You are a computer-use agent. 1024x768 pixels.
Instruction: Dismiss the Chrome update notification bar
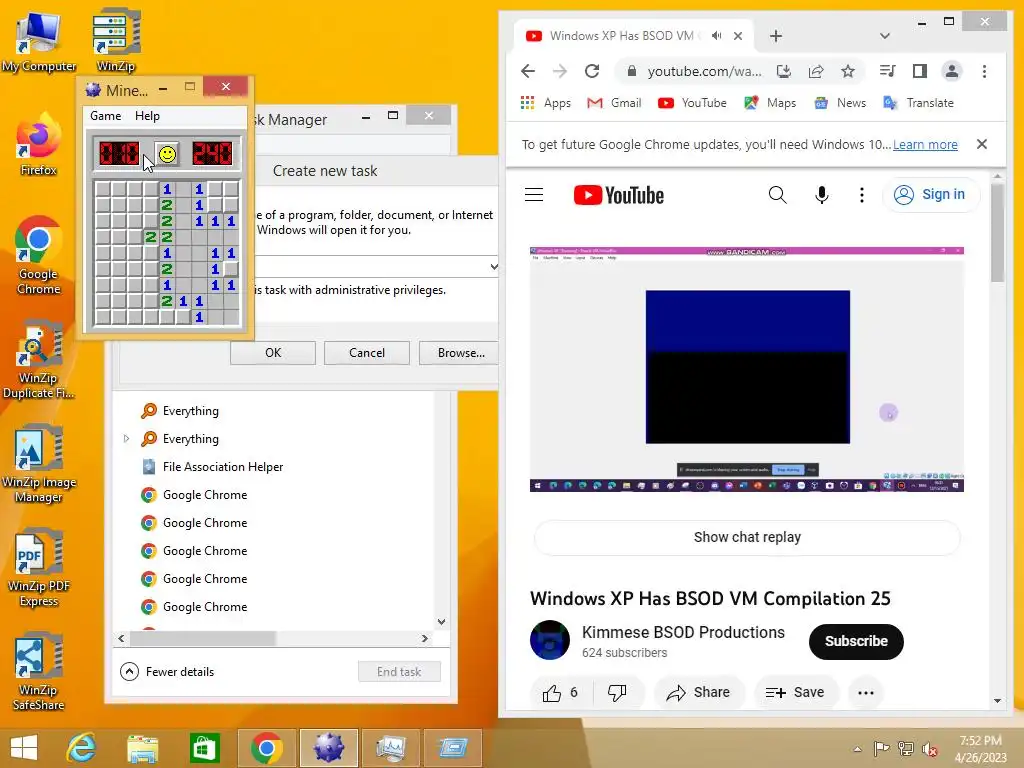point(982,144)
